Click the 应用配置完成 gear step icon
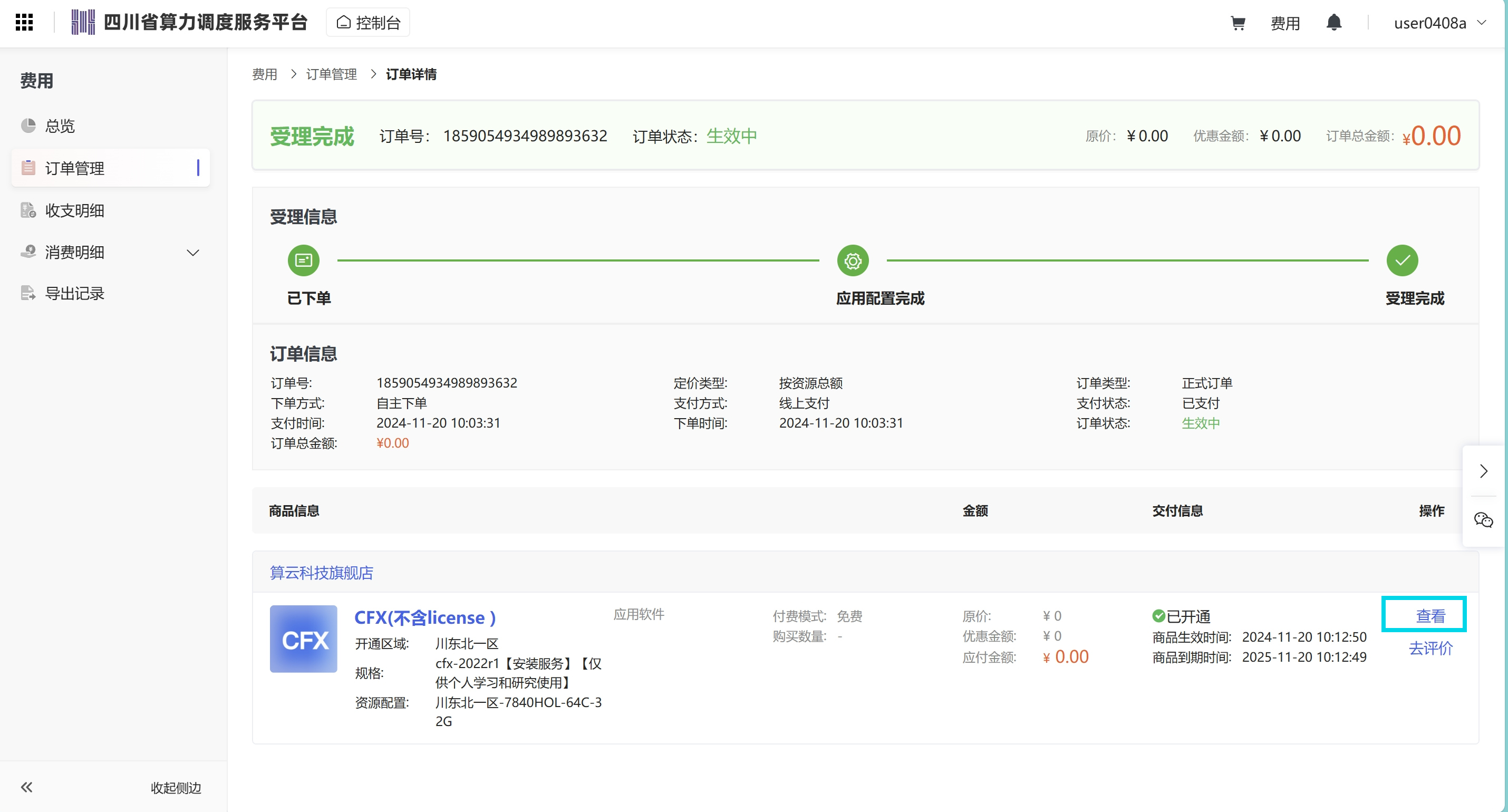 853,260
